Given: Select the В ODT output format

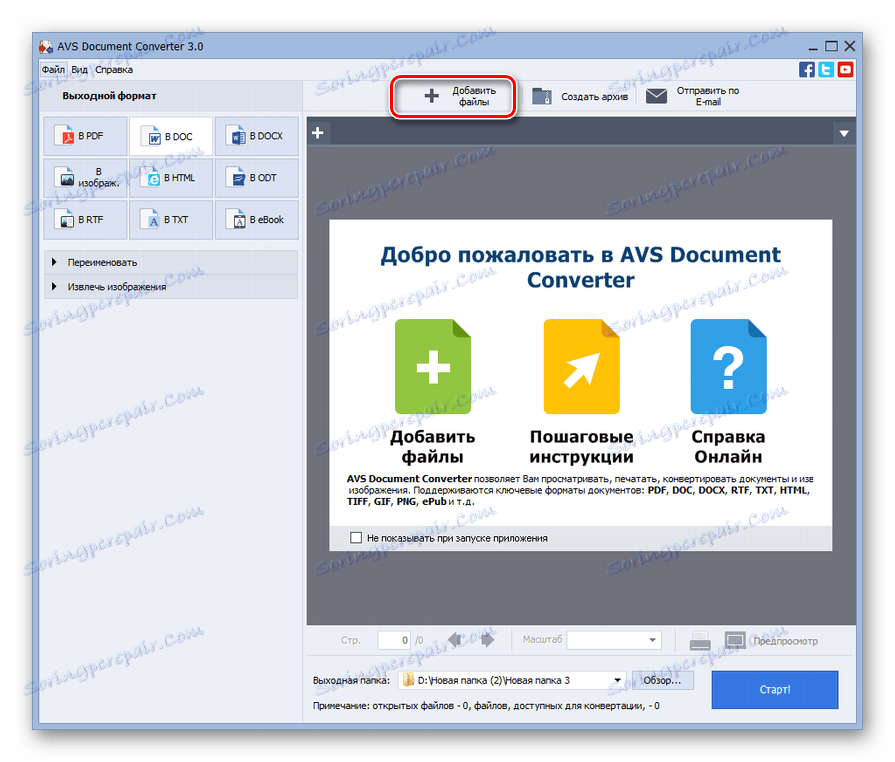Looking at the screenshot, I should coord(256,178).
